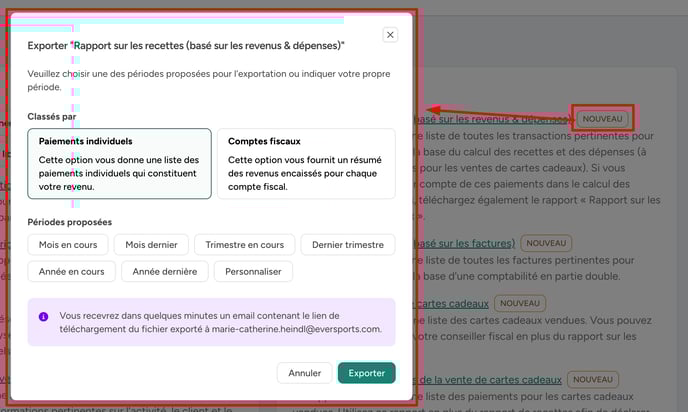The height and width of the screenshot is (412, 688).
Task: Select the Paiements individuels option card
Action: pyautogui.click(x=119, y=164)
